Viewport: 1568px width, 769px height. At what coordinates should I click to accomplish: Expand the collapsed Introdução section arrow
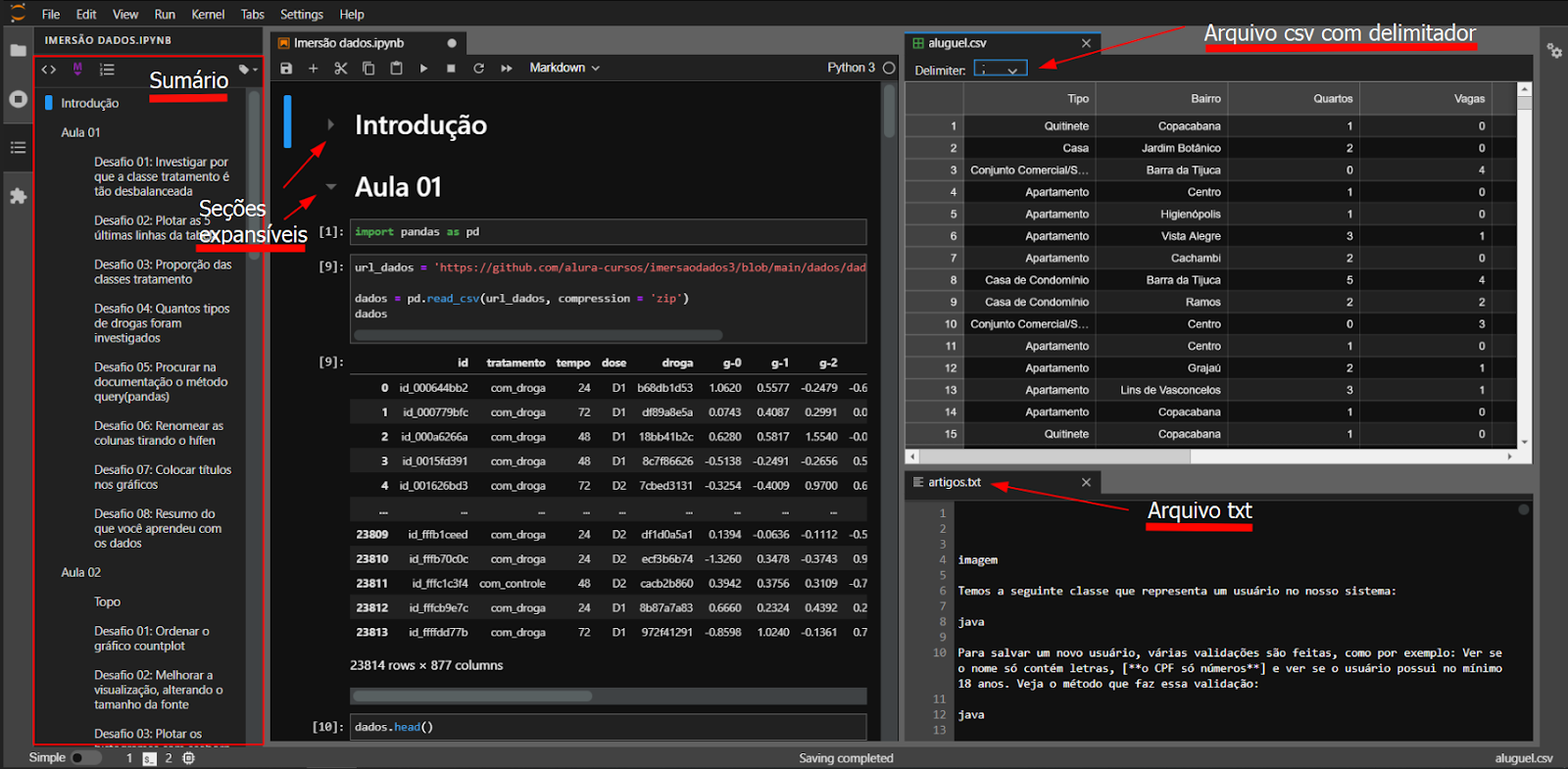coord(331,124)
